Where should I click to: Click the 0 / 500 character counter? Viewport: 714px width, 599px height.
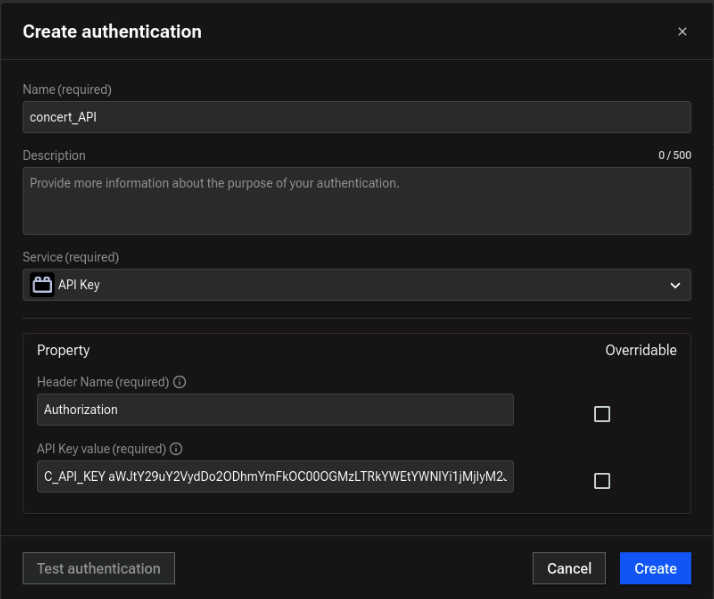coord(674,155)
